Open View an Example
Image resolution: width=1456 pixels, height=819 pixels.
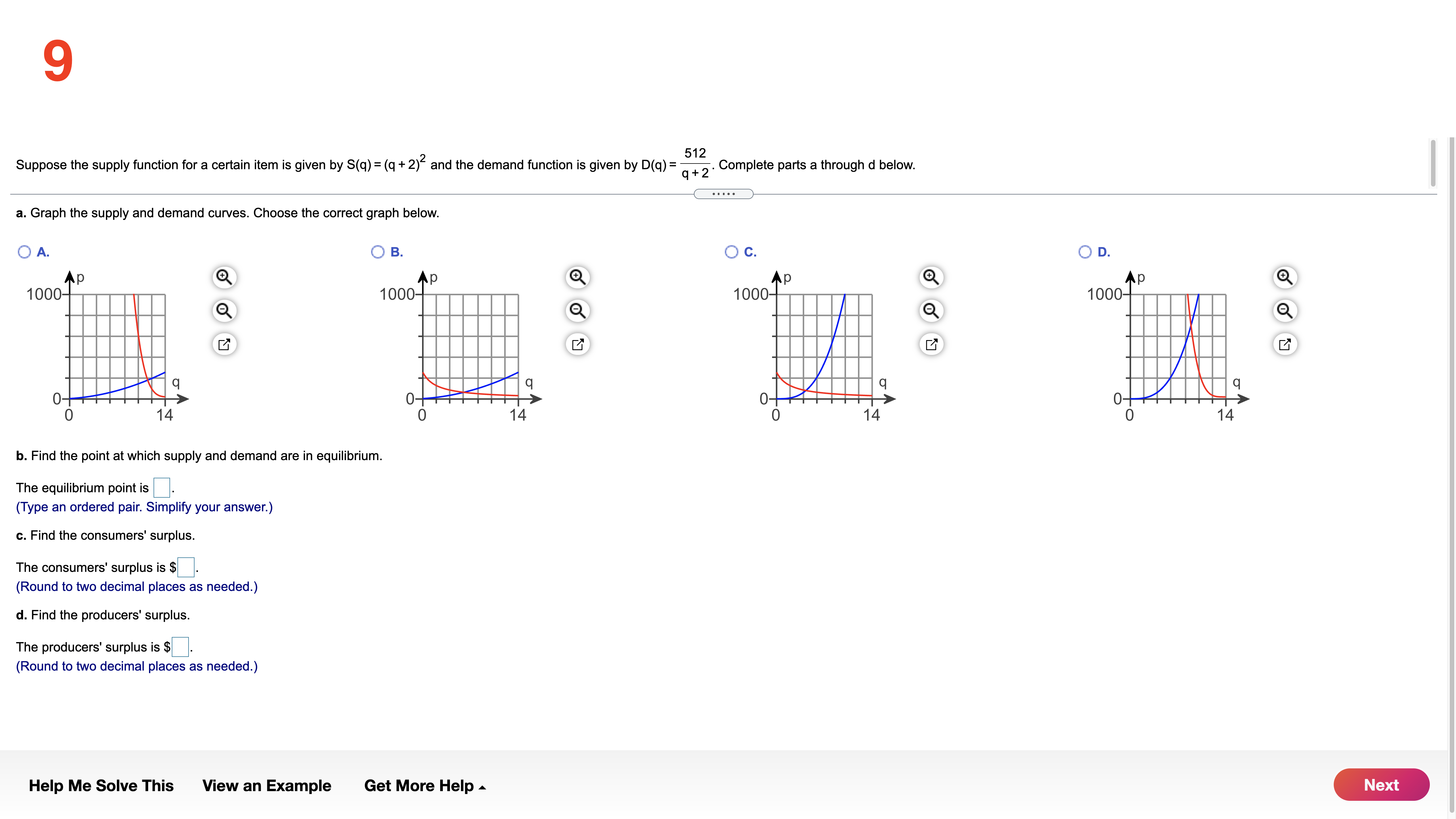[267, 786]
